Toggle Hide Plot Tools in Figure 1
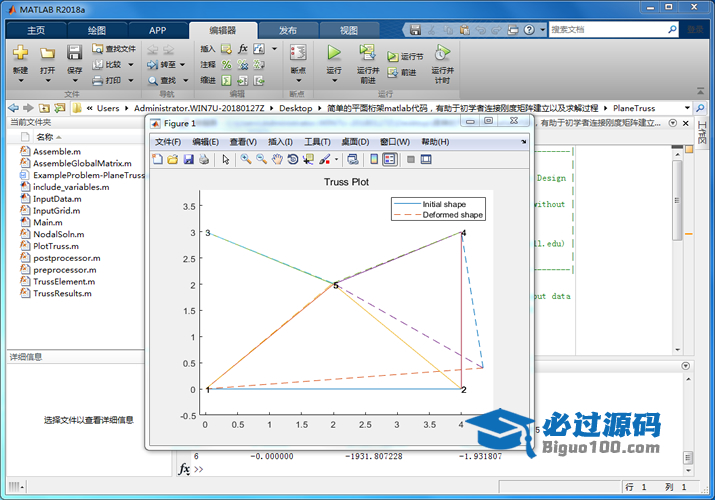The height and width of the screenshot is (500, 715). point(410,159)
